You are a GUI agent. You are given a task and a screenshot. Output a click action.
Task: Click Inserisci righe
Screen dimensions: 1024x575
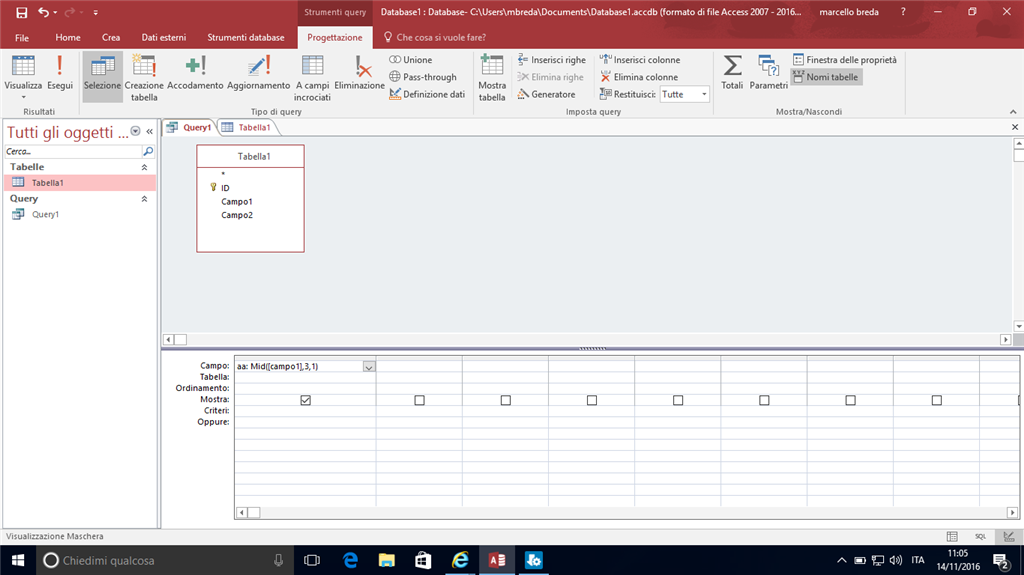point(552,59)
